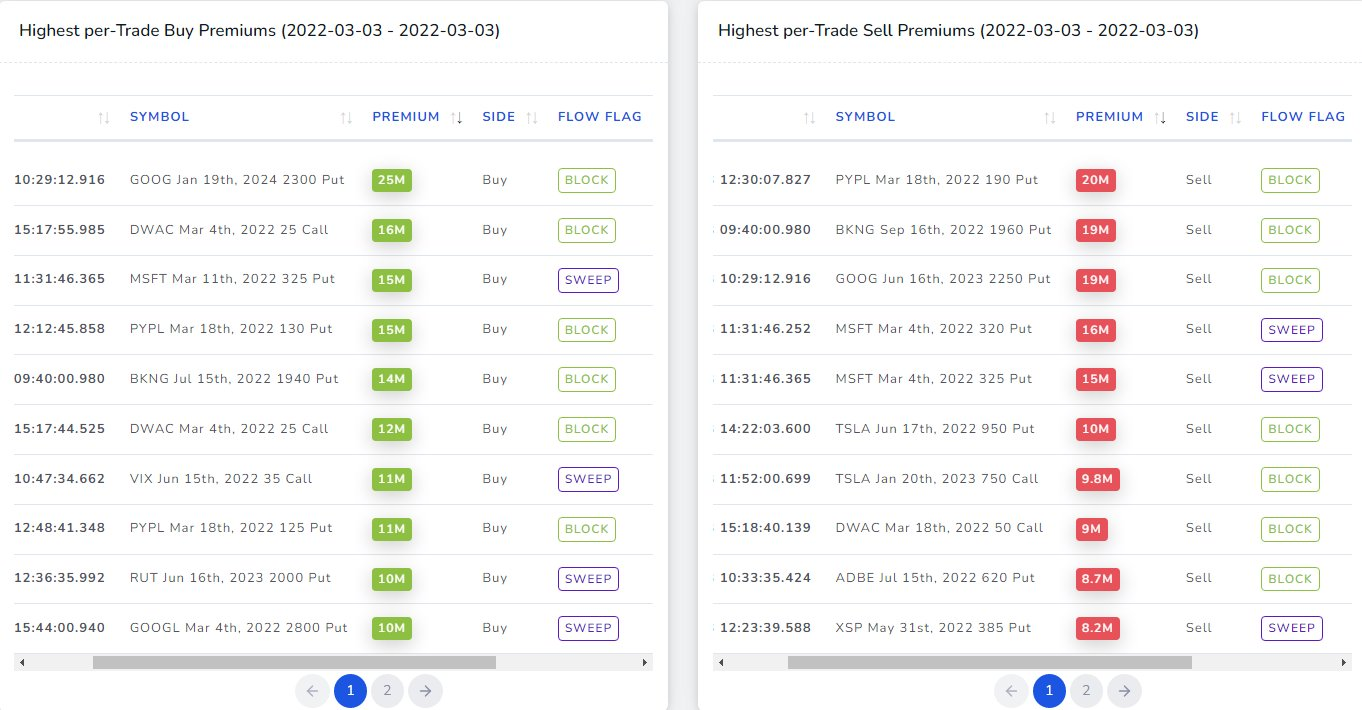The height and width of the screenshot is (710, 1362).
Task: Click right scroll arrow of Sell Premiums table
Action: [1344, 662]
